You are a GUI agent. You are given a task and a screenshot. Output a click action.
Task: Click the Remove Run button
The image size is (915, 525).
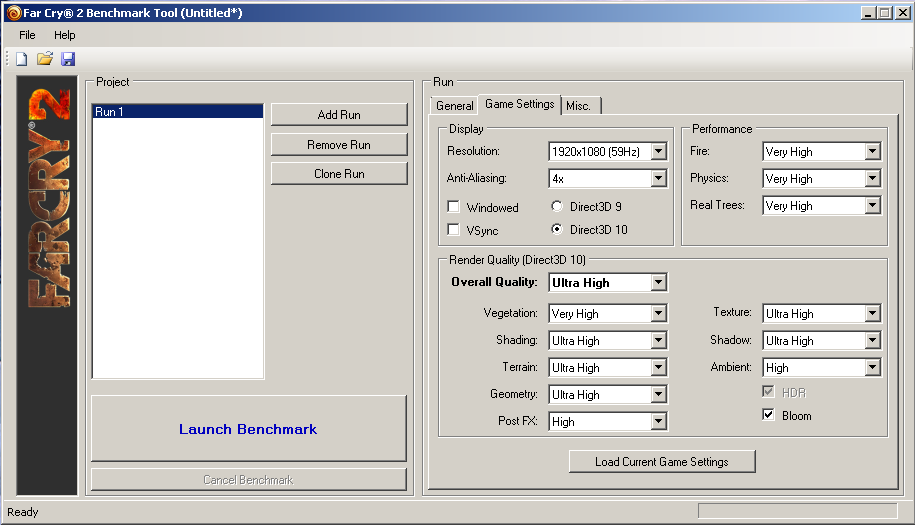(339, 145)
